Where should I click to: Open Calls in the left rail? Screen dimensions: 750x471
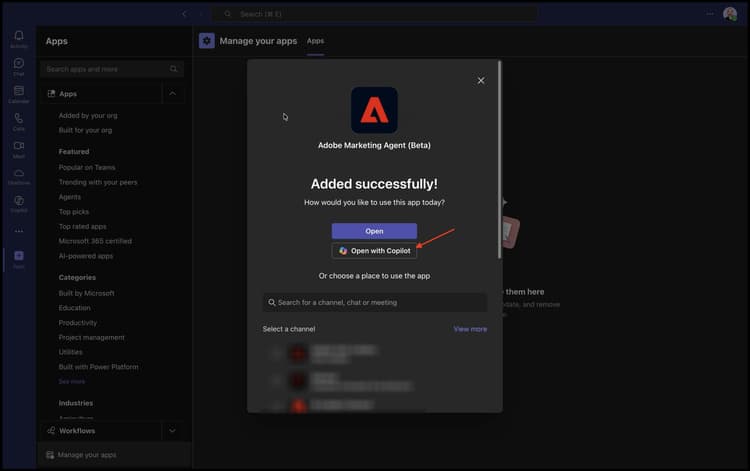click(x=19, y=121)
